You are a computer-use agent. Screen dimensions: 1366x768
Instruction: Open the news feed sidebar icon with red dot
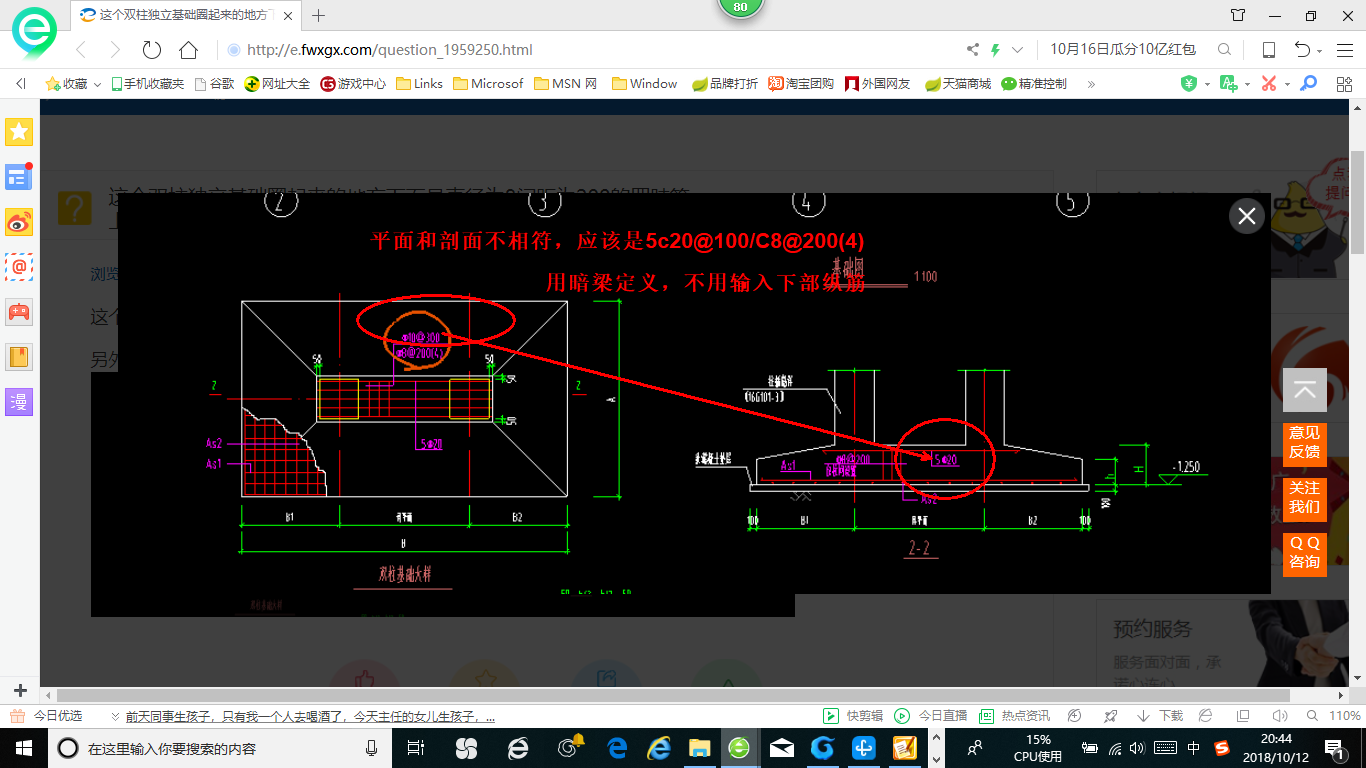click(x=20, y=177)
